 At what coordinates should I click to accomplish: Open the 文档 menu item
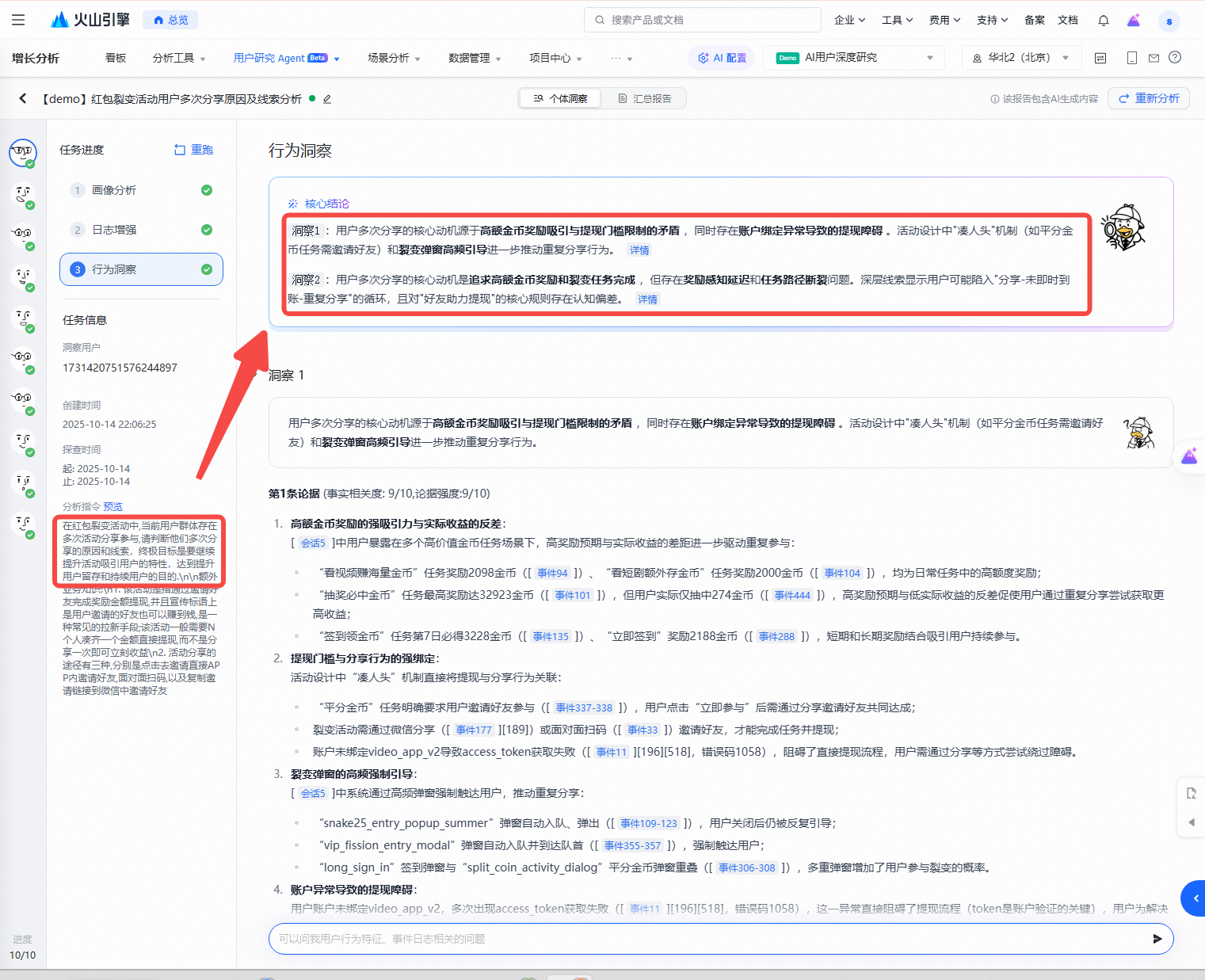pyautogui.click(x=1067, y=20)
